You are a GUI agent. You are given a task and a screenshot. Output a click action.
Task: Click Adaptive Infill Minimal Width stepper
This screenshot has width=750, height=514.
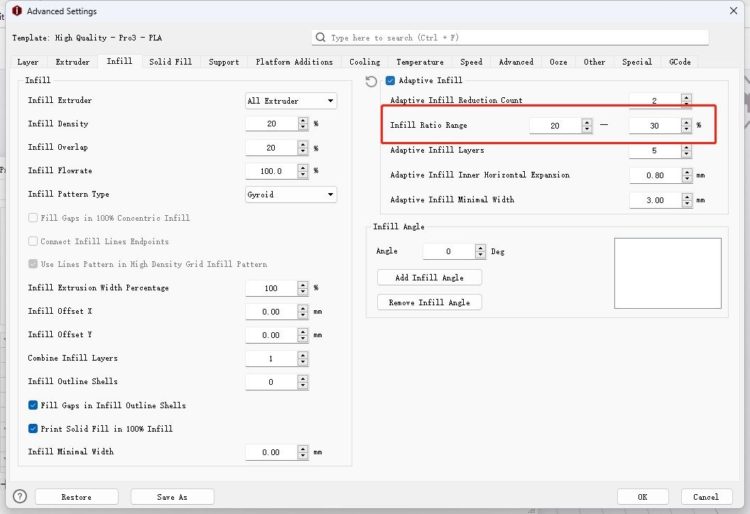click(687, 200)
